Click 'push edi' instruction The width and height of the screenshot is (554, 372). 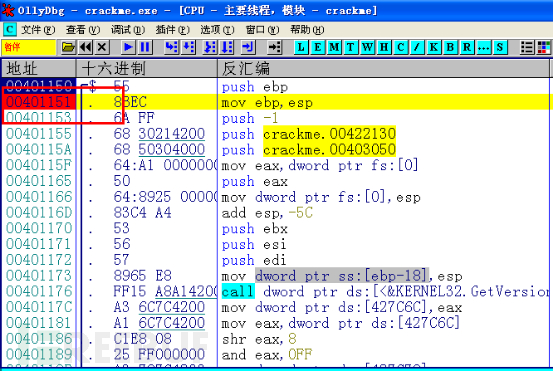coord(254,260)
